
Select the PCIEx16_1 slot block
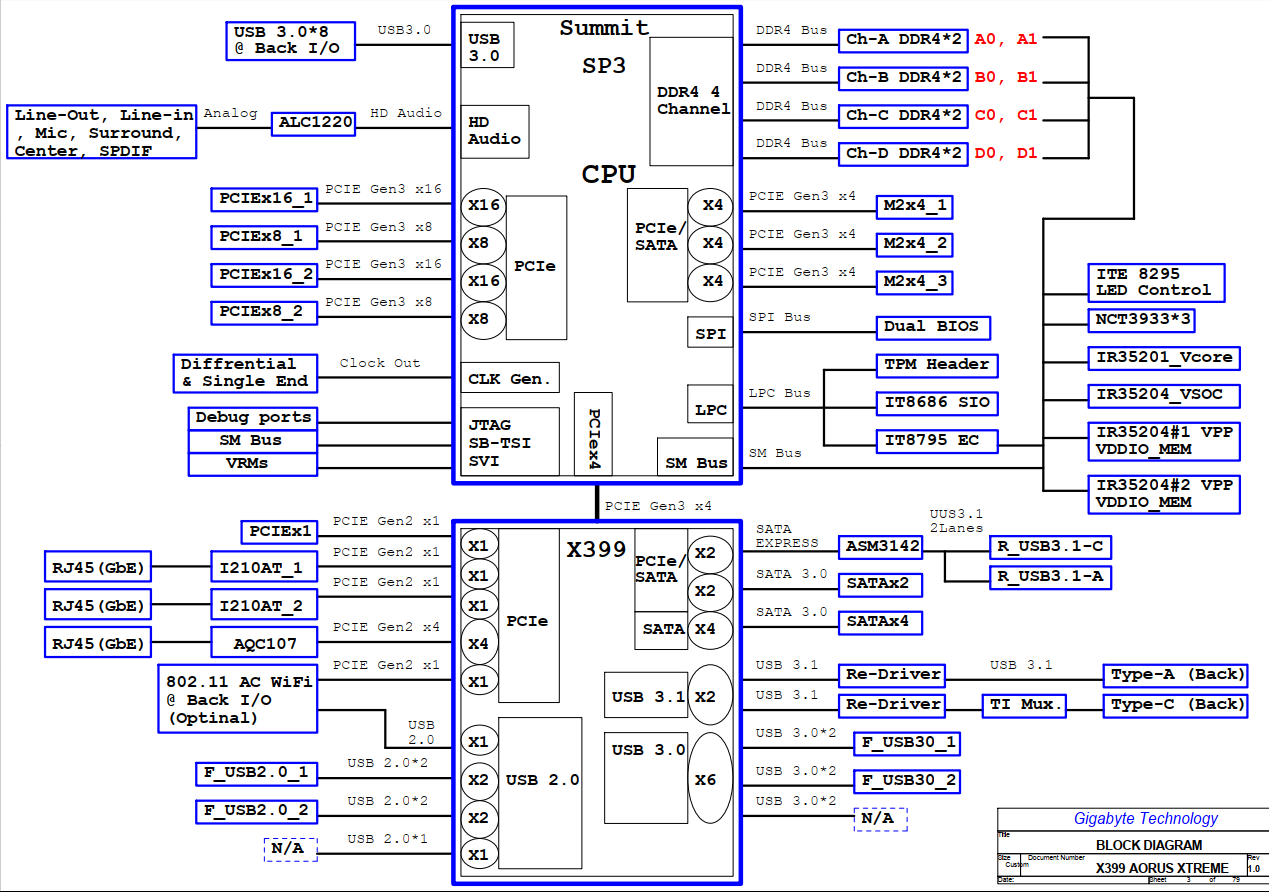pos(266,199)
